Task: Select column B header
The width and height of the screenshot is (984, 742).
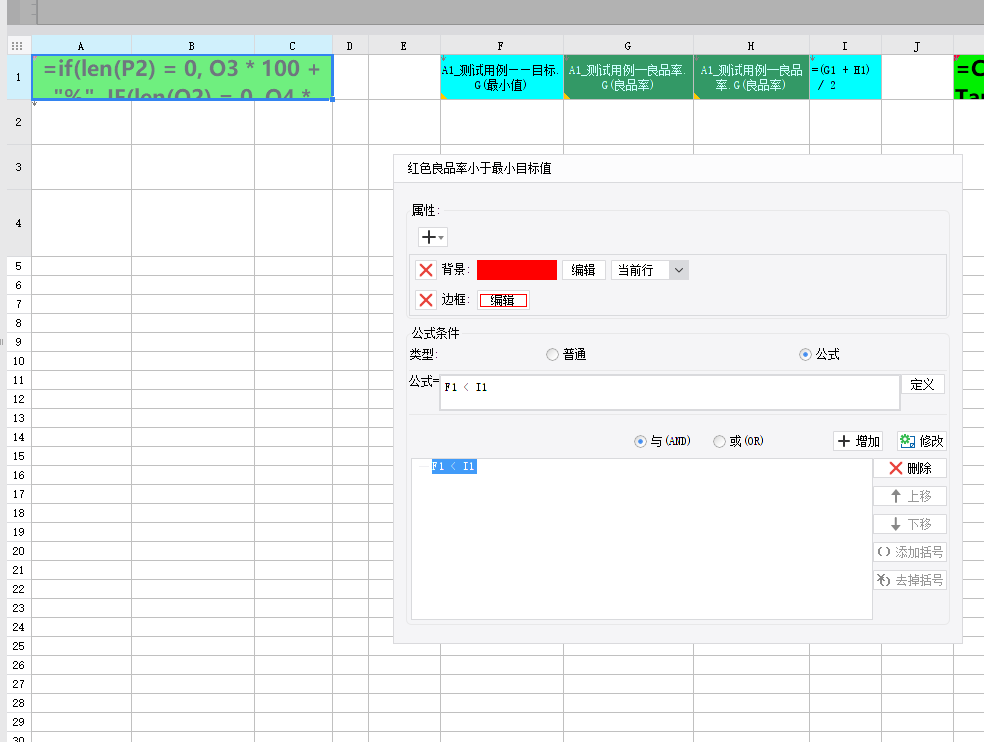Action: click(x=192, y=46)
